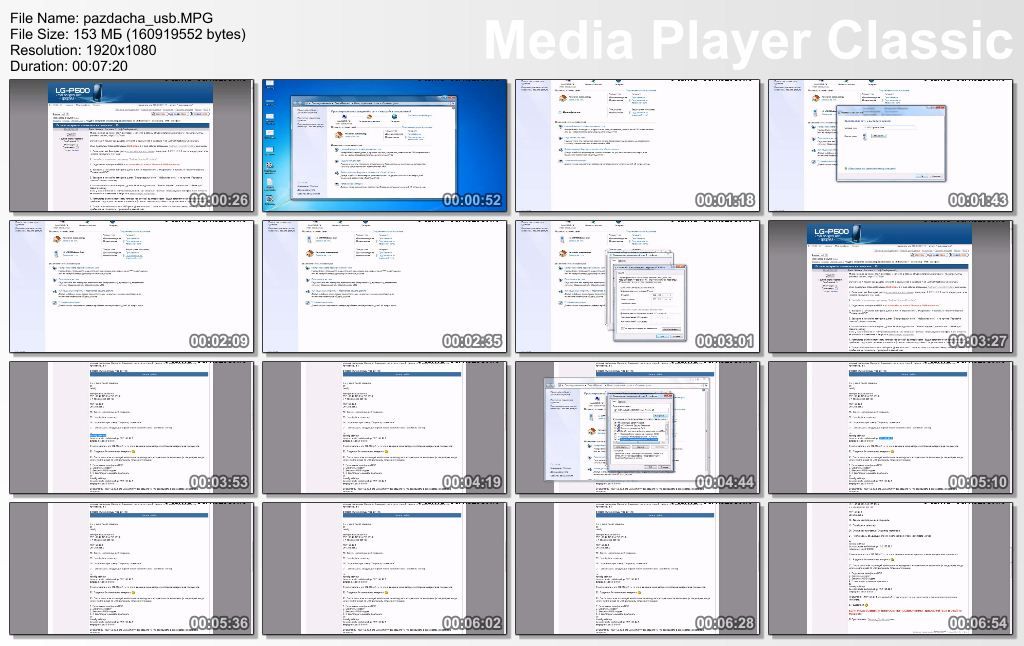The width and height of the screenshot is (1024, 646).
Task: Click the LG-P500 page frame at 00:03:27
Action: point(891,287)
